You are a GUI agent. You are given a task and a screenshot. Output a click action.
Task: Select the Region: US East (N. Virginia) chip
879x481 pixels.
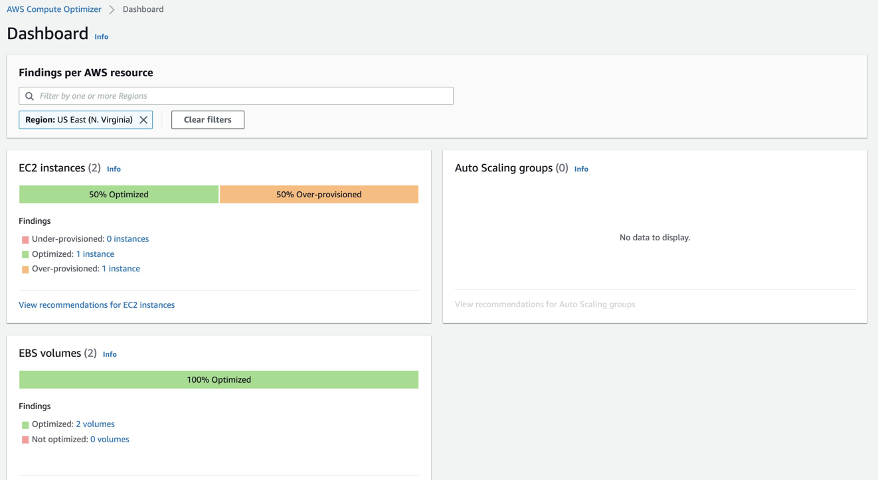click(86, 119)
